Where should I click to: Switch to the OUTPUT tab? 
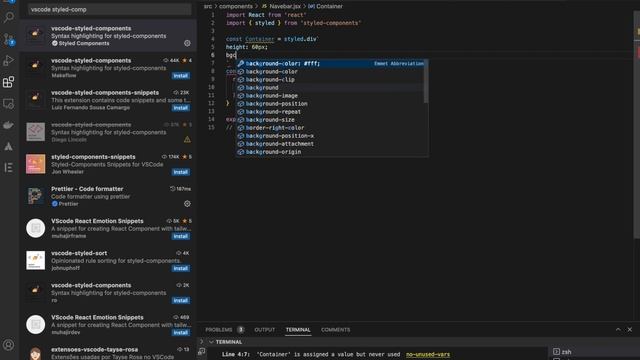click(264, 330)
